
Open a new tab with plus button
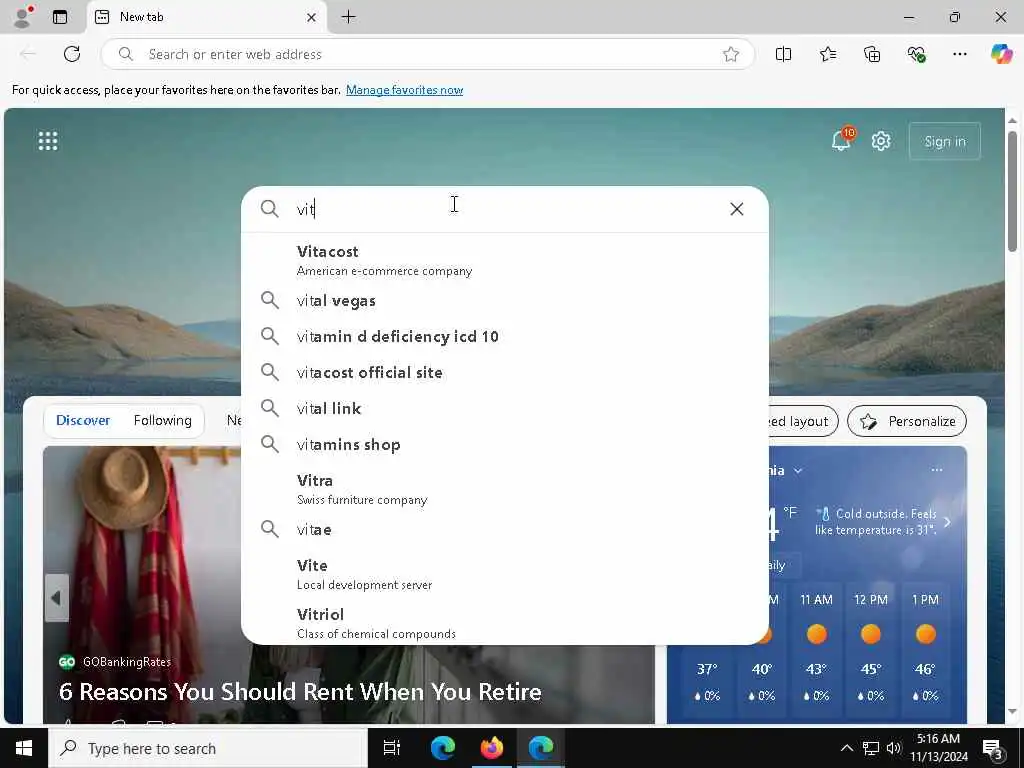[349, 17]
